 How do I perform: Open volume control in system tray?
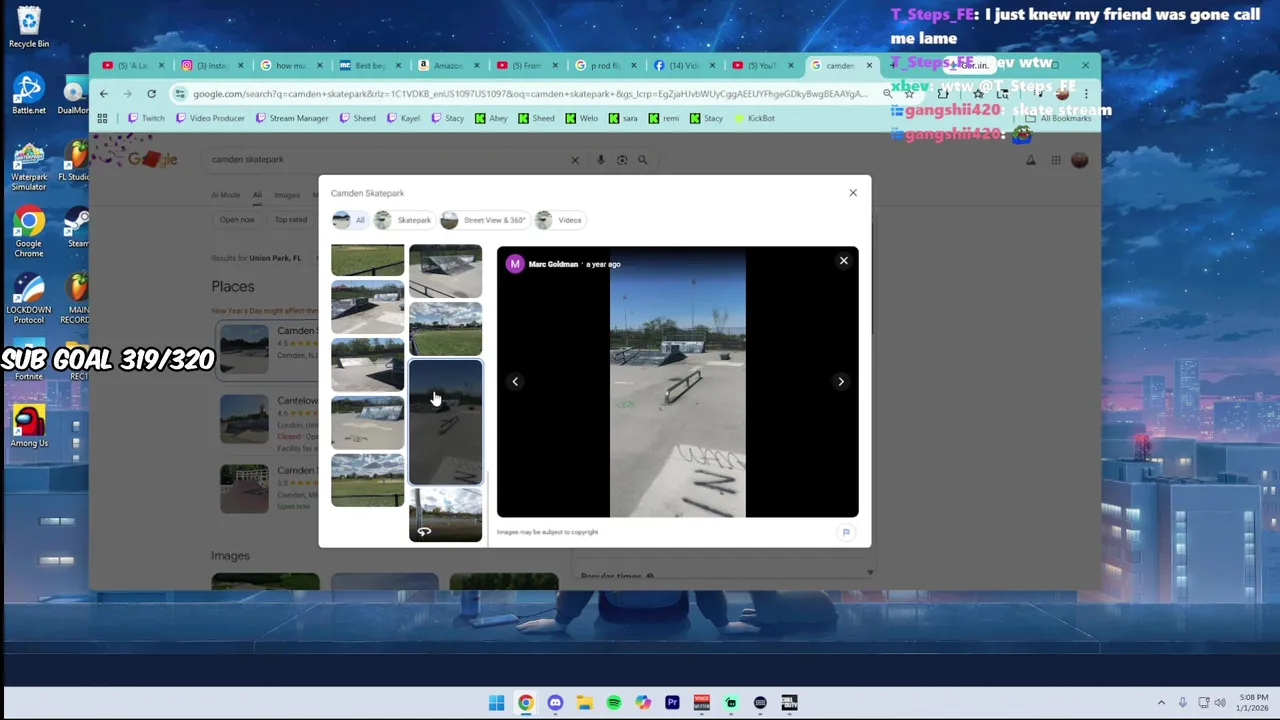point(1220,703)
